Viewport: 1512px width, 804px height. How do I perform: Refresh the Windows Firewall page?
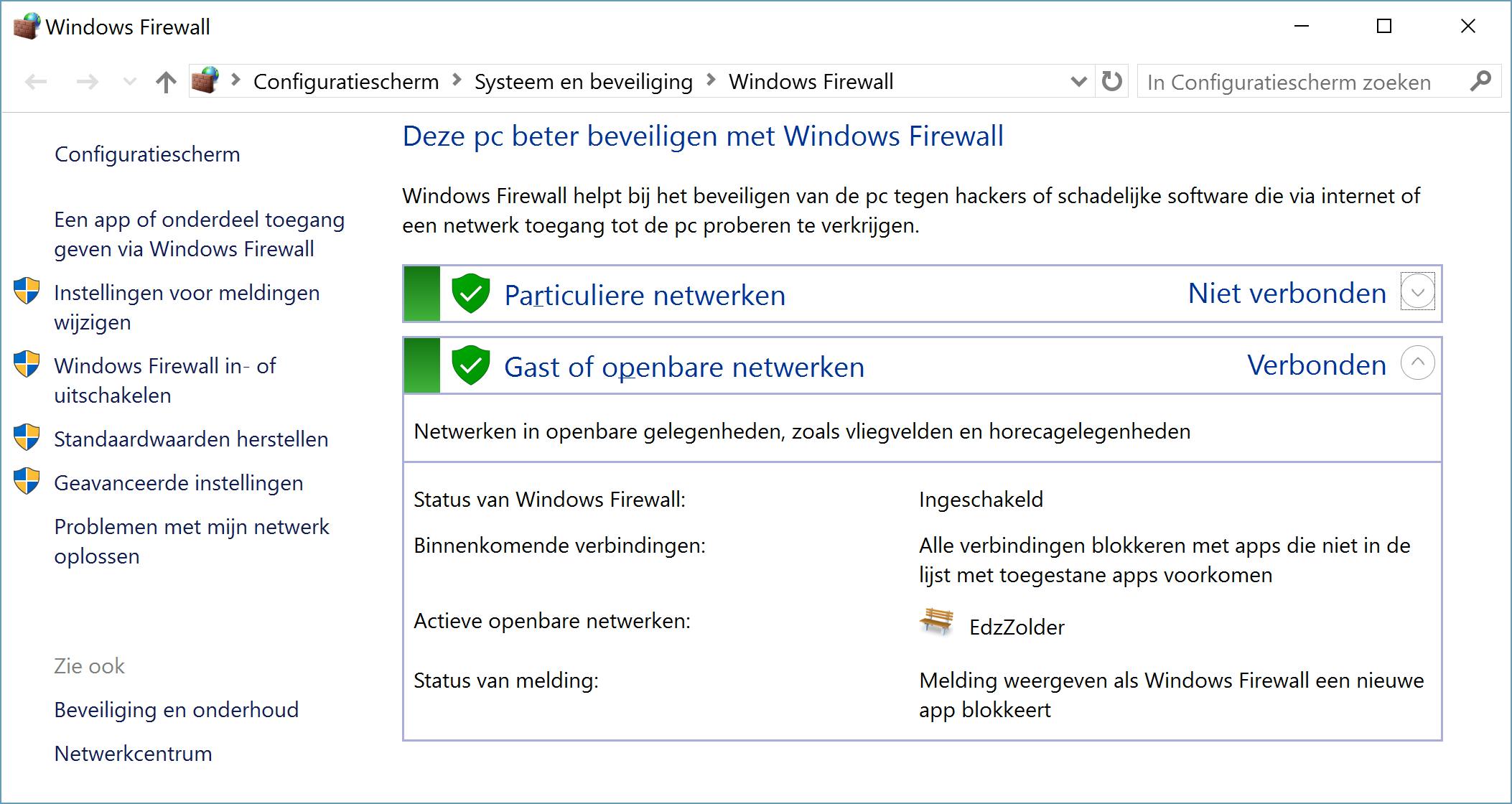(x=1111, y=82)
